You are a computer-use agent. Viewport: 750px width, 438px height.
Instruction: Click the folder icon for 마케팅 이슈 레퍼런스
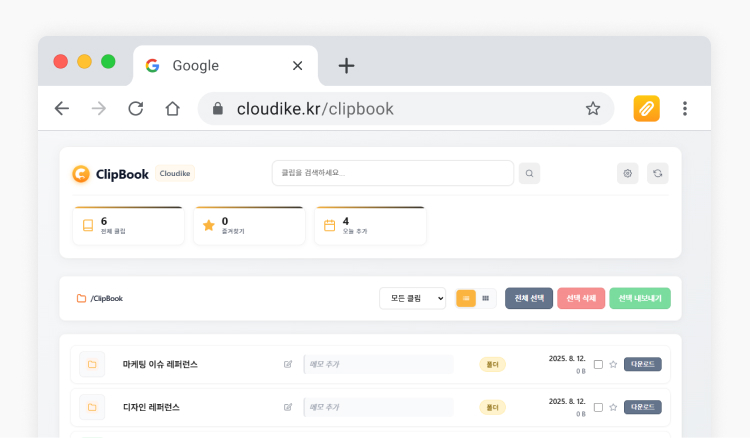coord(92,364)
